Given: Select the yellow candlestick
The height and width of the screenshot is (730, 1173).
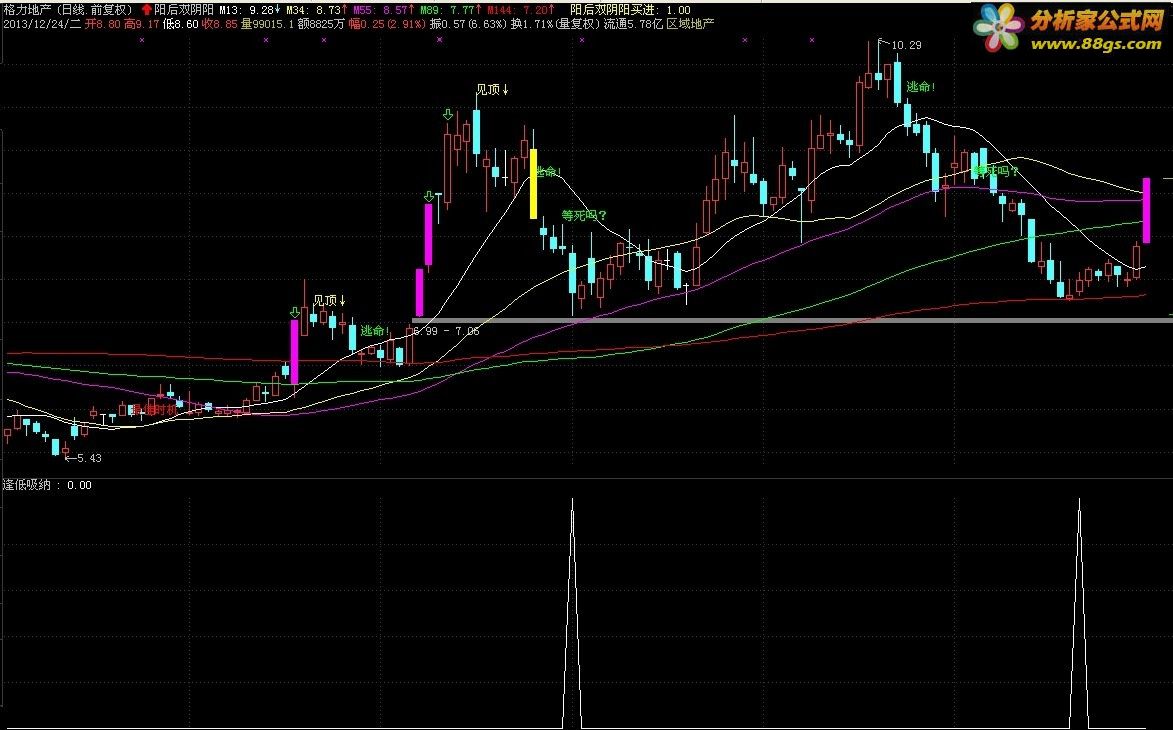Looking at the screenshot, I should tap(533, 183).
